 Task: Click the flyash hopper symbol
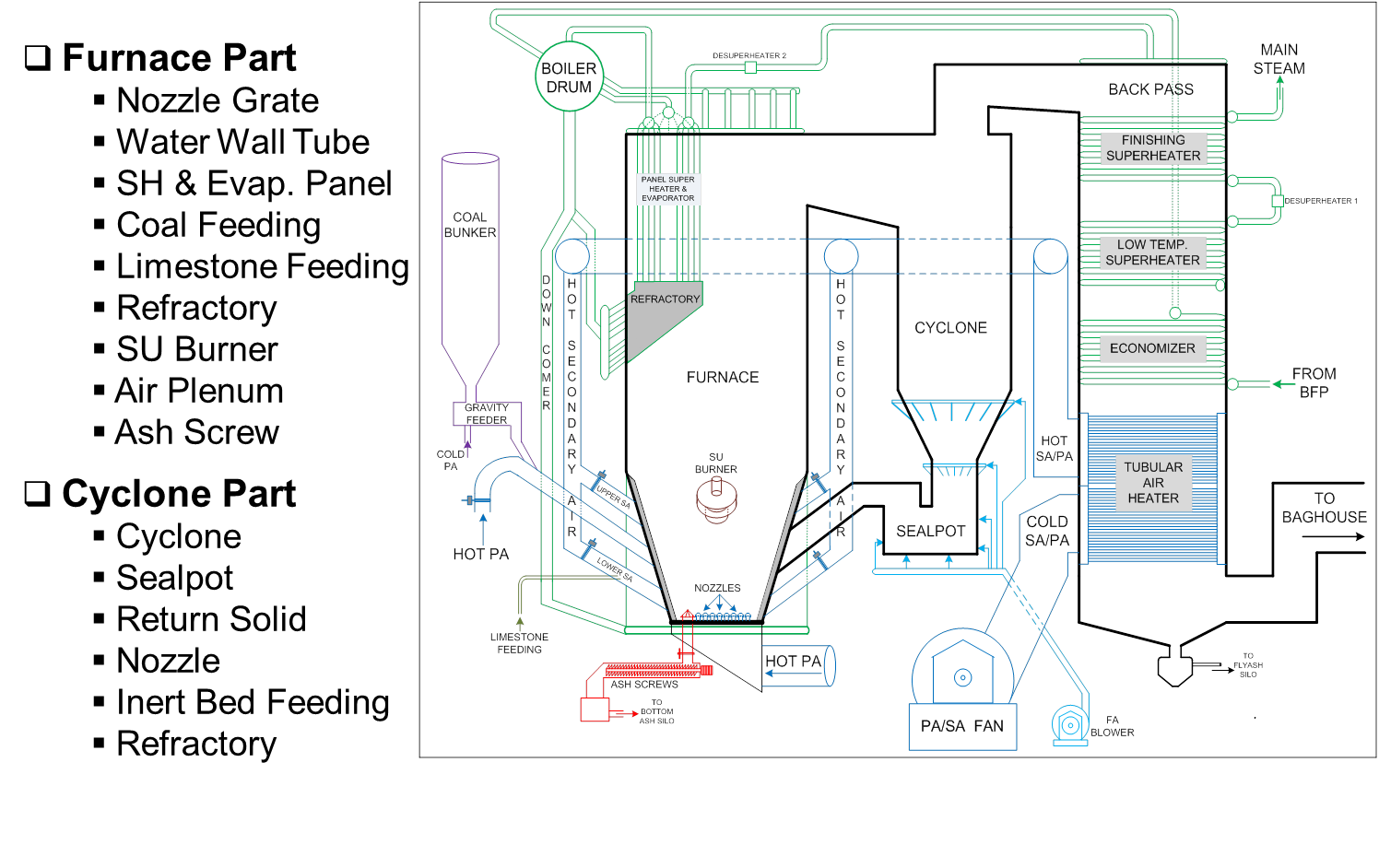point(1175,665)
